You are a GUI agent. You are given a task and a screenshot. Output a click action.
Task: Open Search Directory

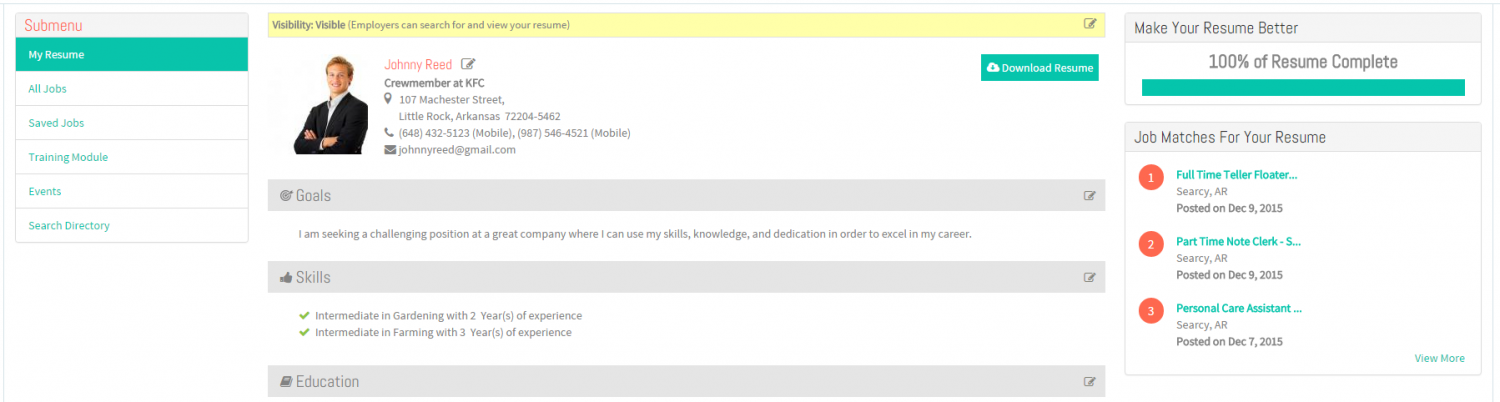pos(132,225)
